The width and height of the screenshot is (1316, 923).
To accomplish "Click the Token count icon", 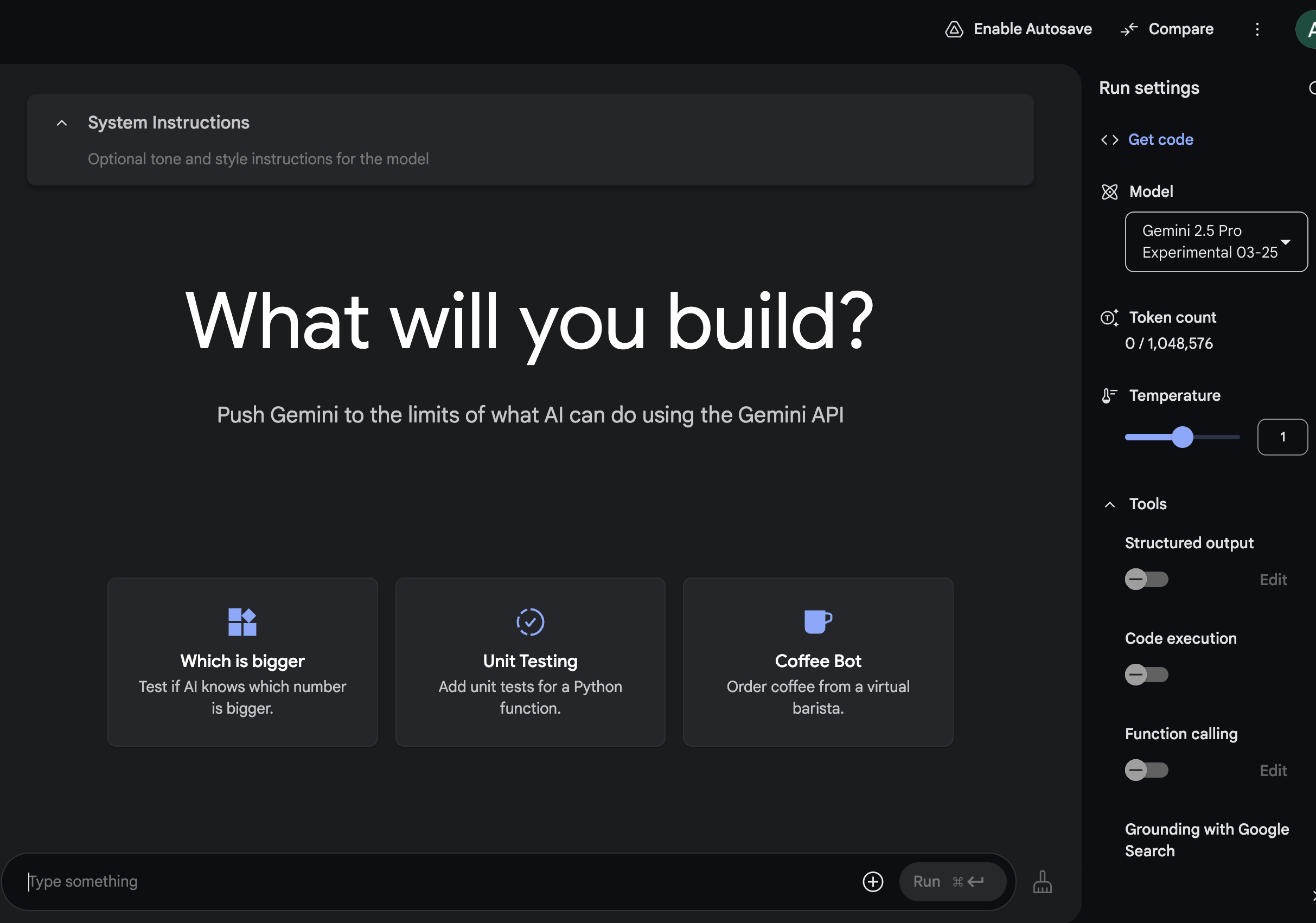I will [x=1110, y=318].
